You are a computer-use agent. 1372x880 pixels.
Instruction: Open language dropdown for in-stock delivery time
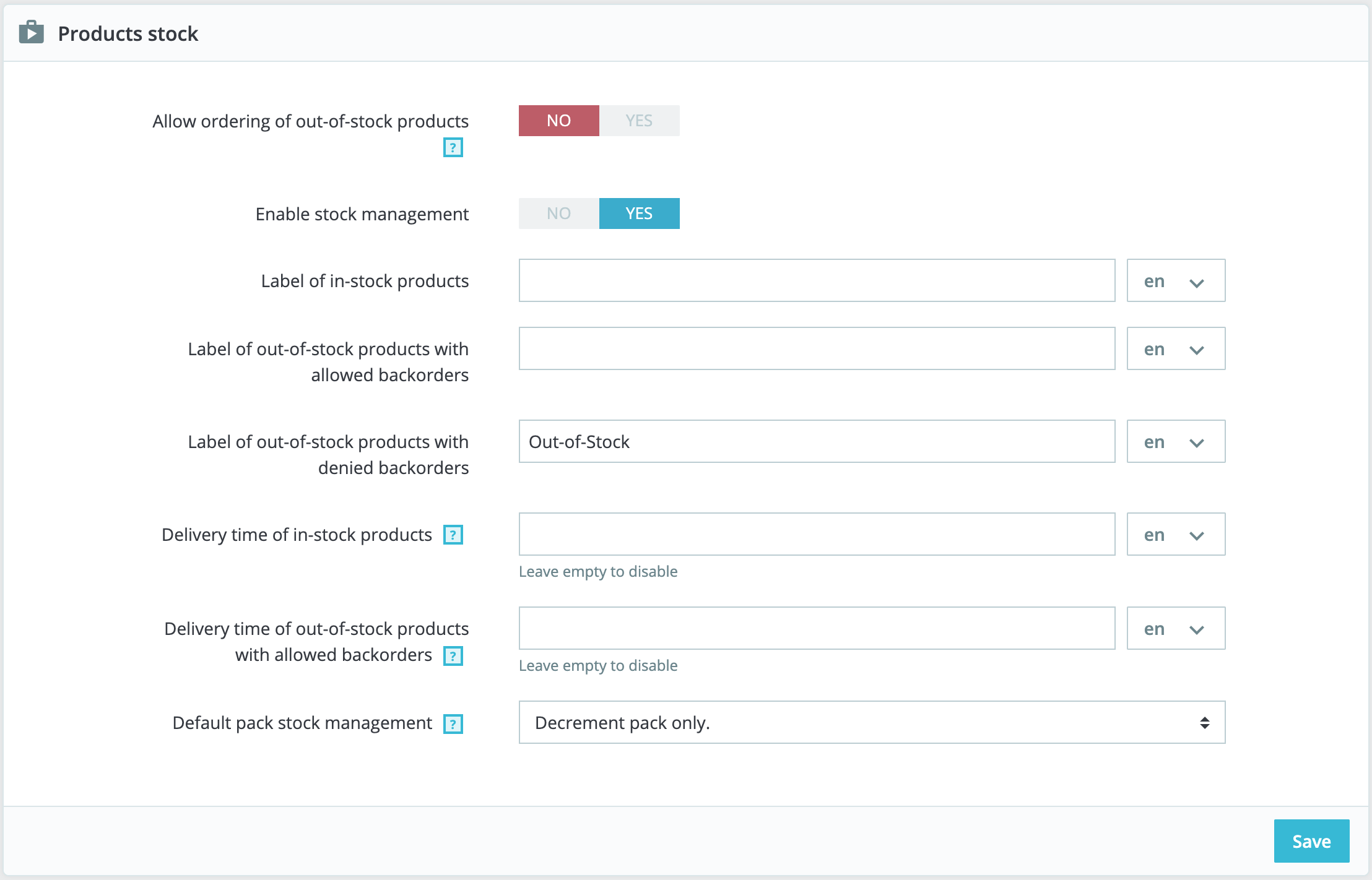pos(1176,534)
